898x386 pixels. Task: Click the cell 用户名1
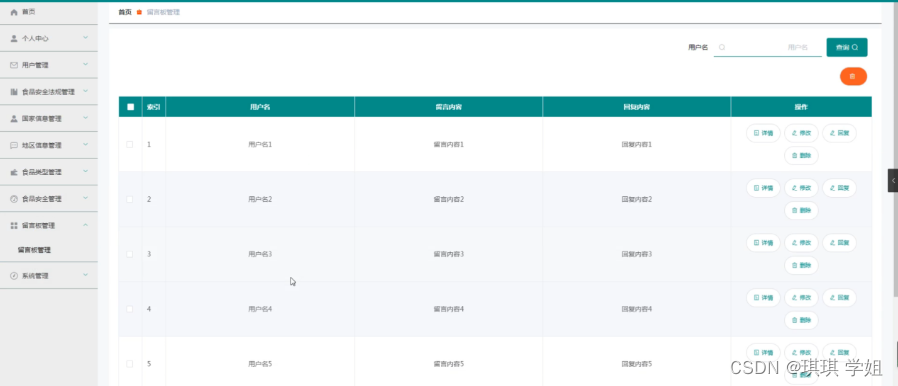(x=260, y=144)
